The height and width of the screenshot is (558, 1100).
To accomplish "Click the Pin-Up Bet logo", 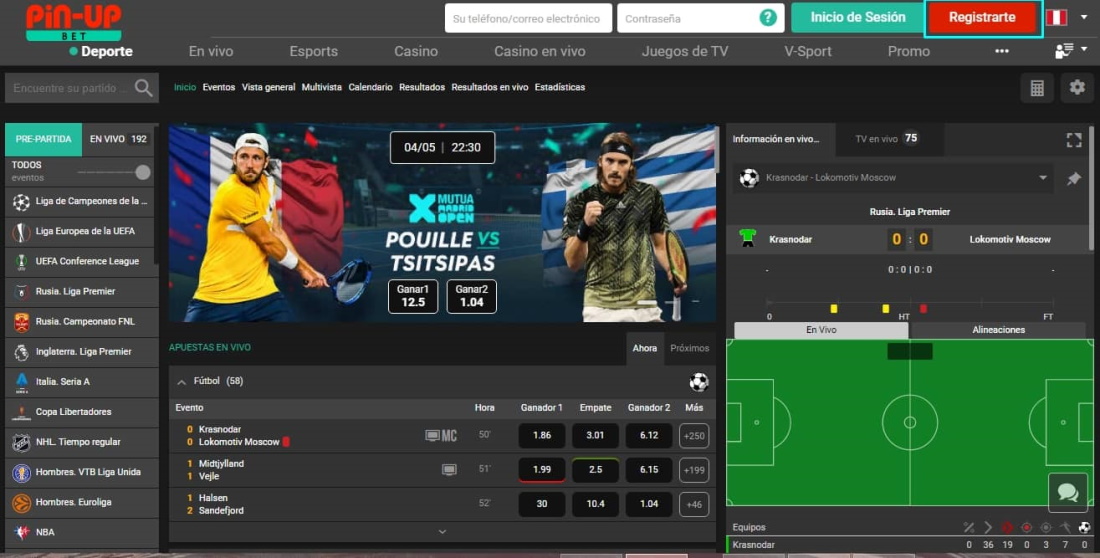I will [74, 22].
